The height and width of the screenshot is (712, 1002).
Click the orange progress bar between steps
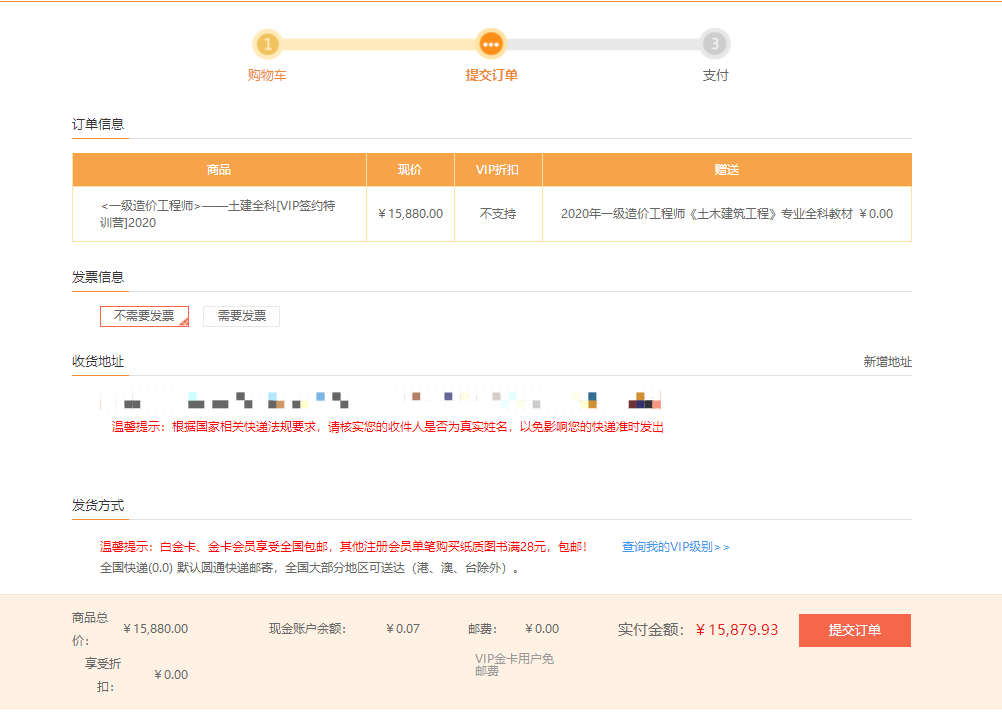tap(380, 45)
